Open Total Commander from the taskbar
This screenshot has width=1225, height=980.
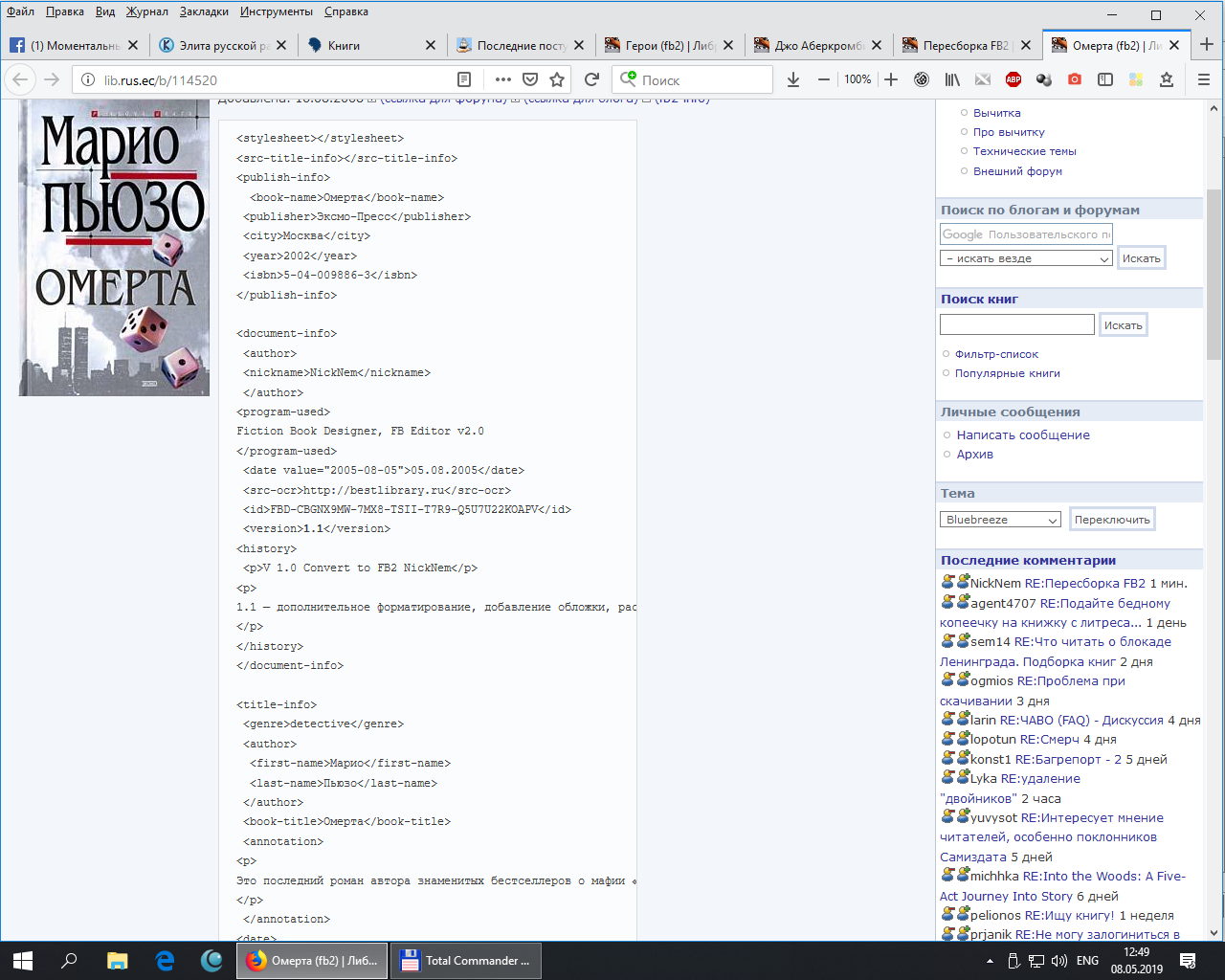(x=467, y=960)
